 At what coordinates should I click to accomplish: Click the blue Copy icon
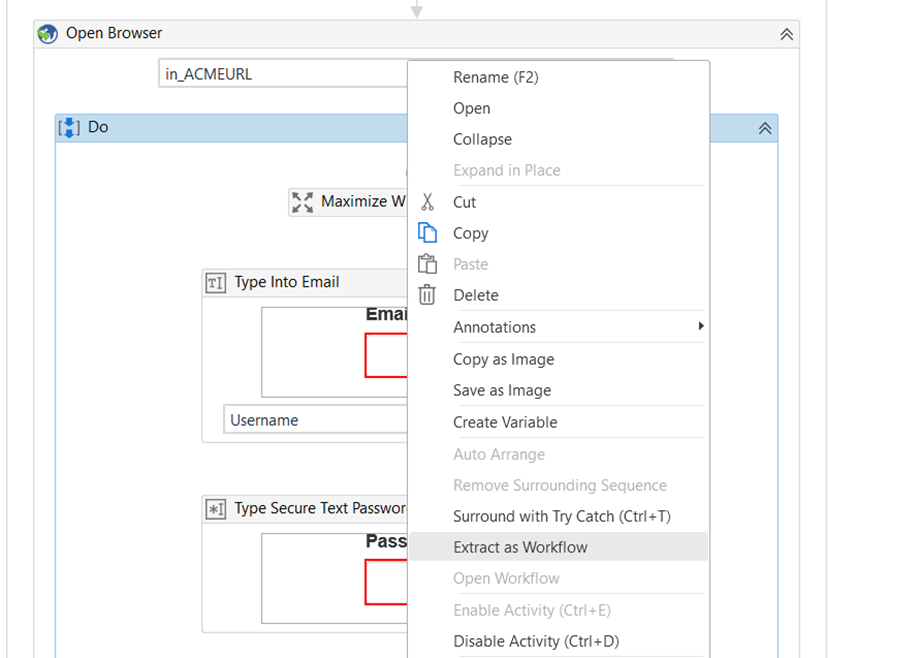tap(427, 233)
